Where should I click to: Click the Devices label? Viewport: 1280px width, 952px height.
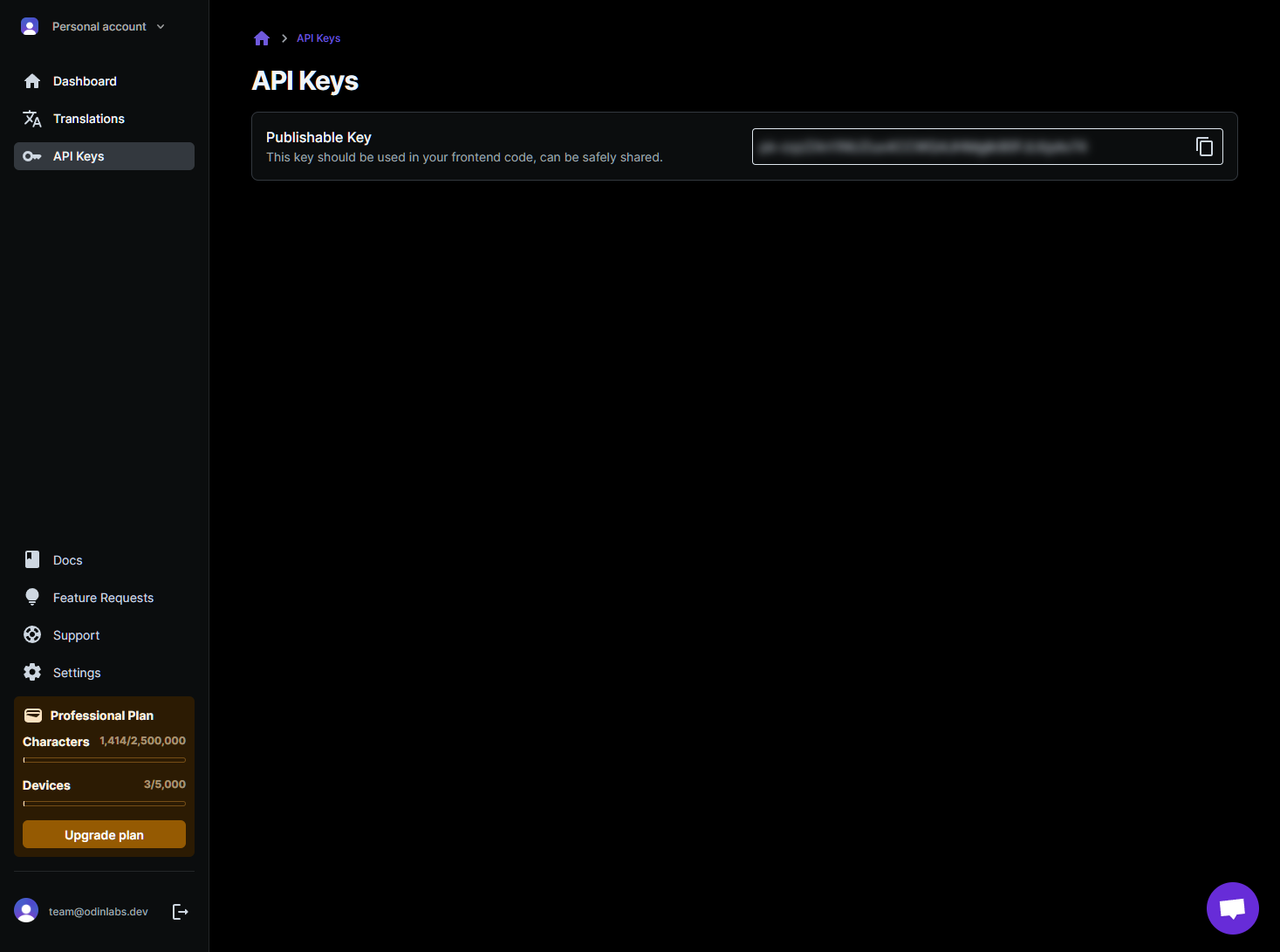tap(46, 785)
